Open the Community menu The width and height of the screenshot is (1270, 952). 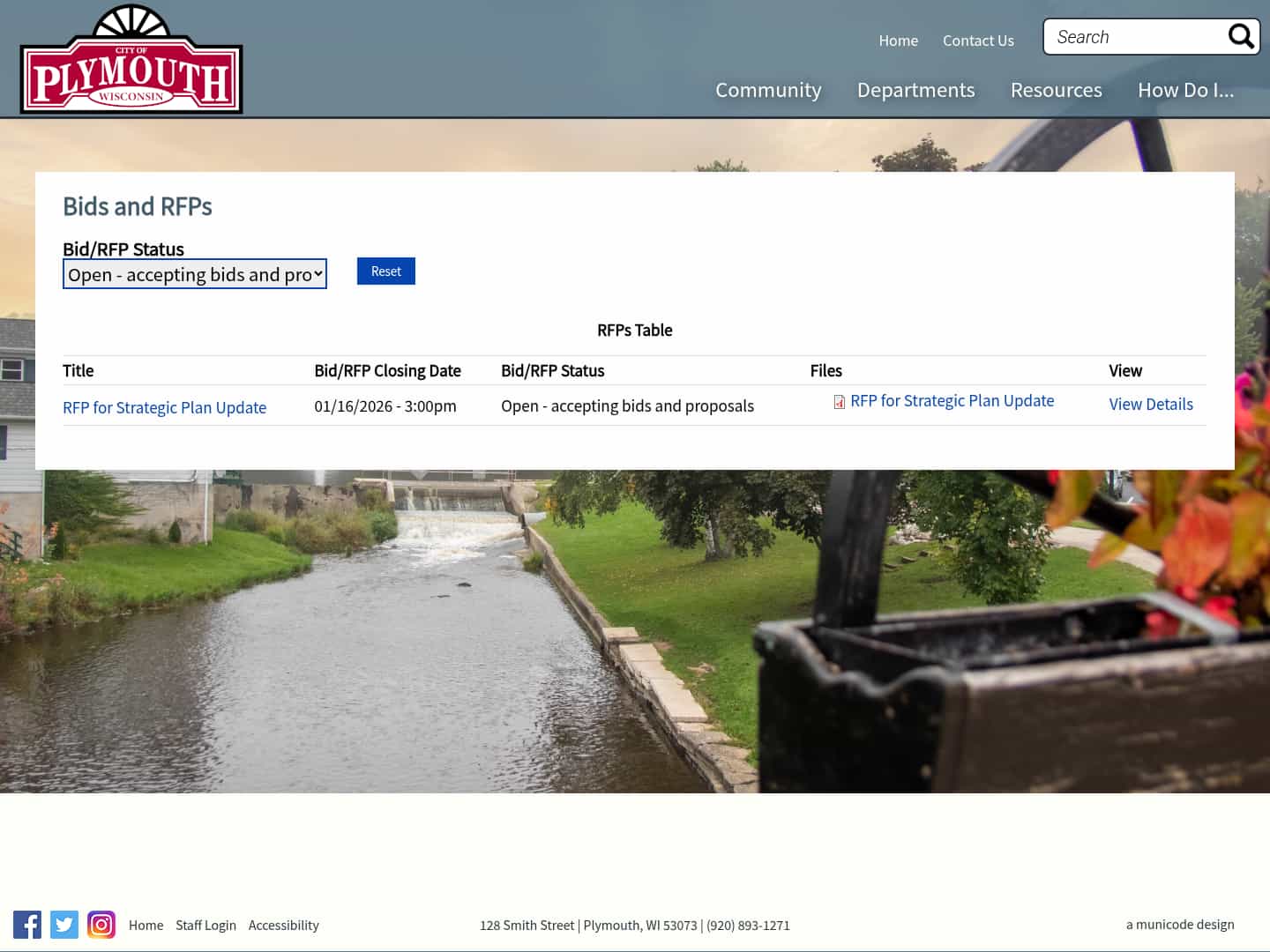(768, 90)
